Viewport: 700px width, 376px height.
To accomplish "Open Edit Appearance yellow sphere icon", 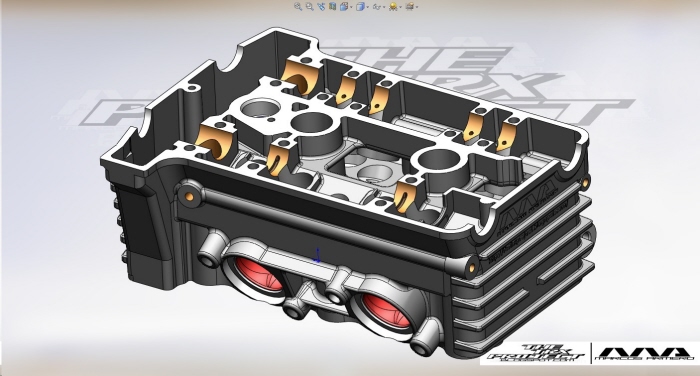I will [x=393, y=6].
